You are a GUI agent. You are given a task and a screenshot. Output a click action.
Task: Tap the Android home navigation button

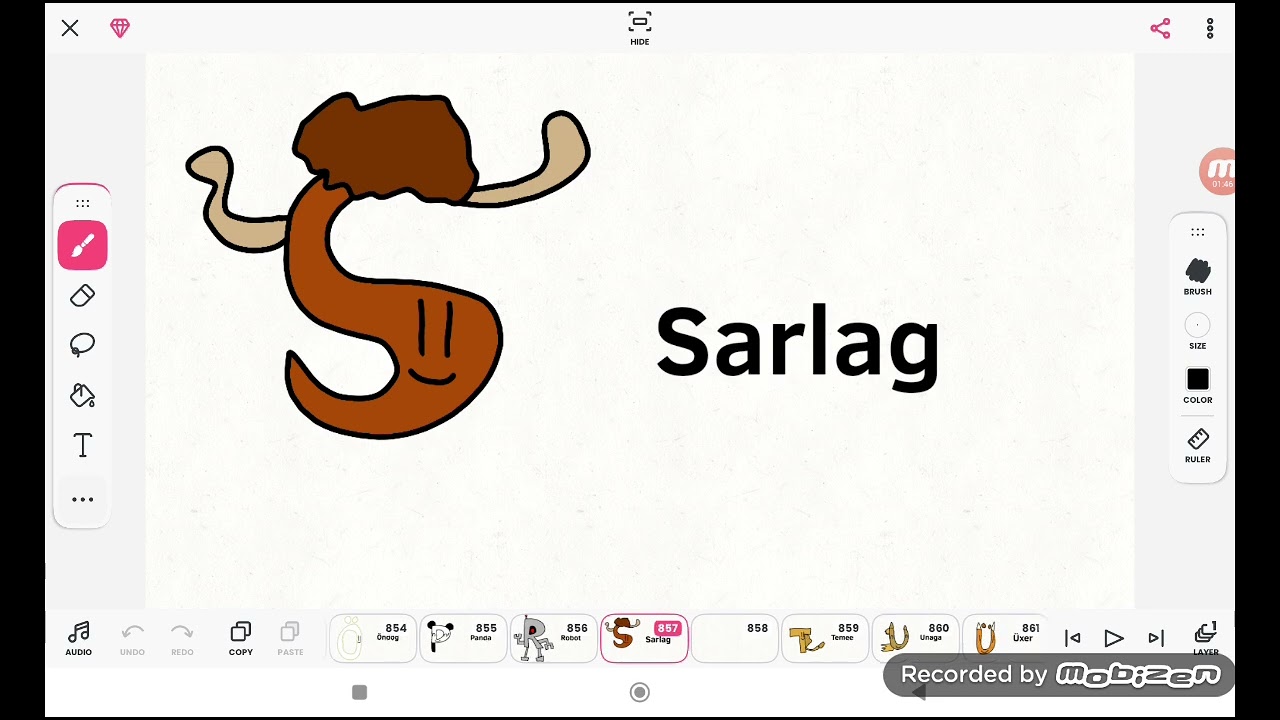point(640,692)
